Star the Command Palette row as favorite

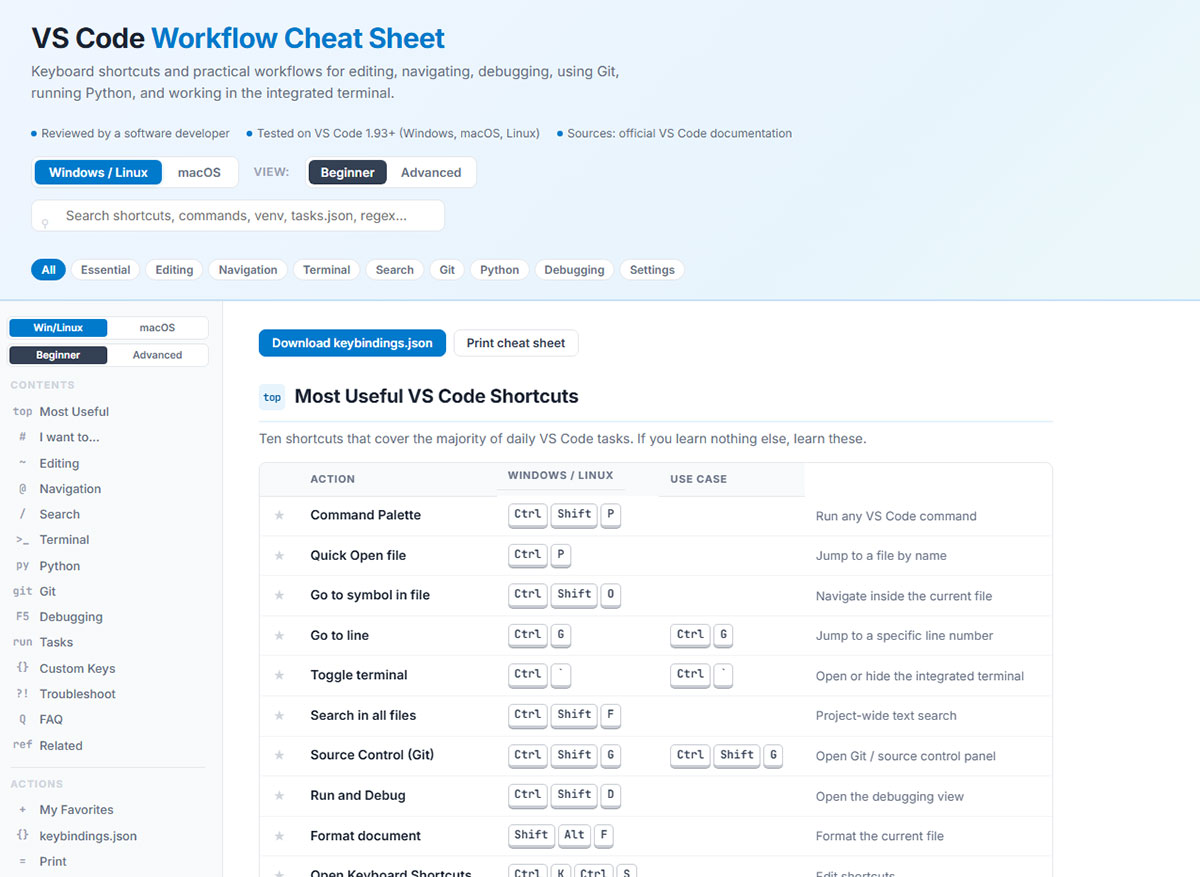click(279, 515)
